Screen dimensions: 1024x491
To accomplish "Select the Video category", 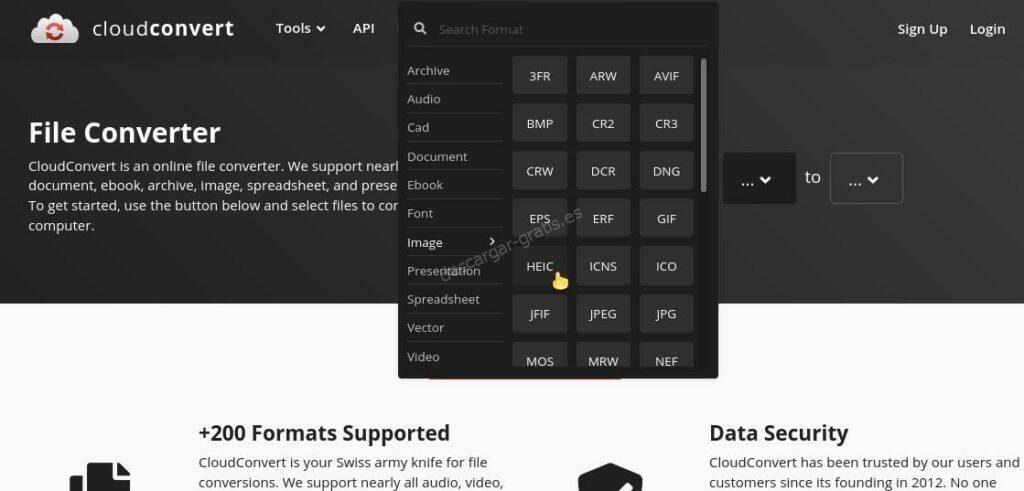I will click(x=423, y=357).
